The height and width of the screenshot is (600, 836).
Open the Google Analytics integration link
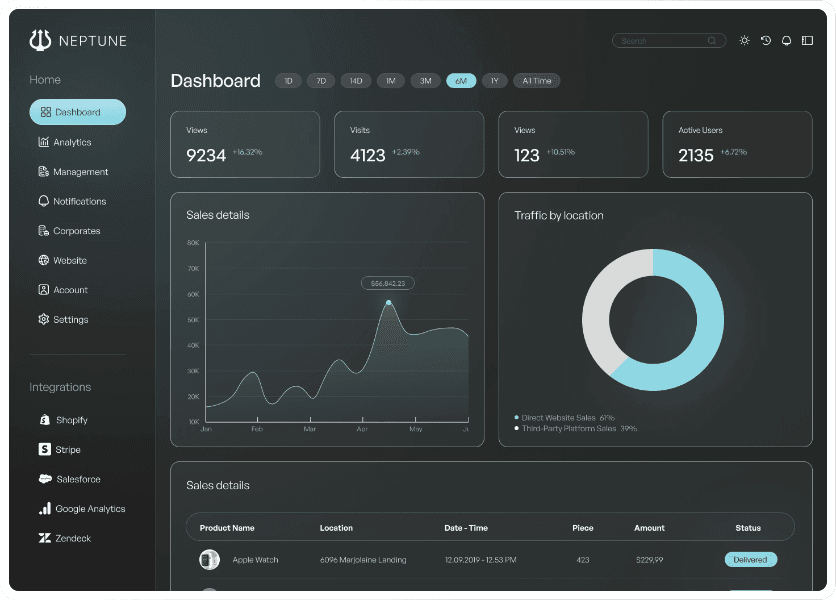pos(90,509)
